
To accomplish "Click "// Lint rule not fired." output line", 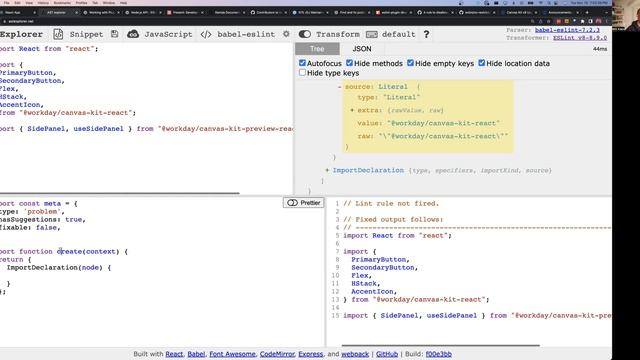I will tap(391, 203).
